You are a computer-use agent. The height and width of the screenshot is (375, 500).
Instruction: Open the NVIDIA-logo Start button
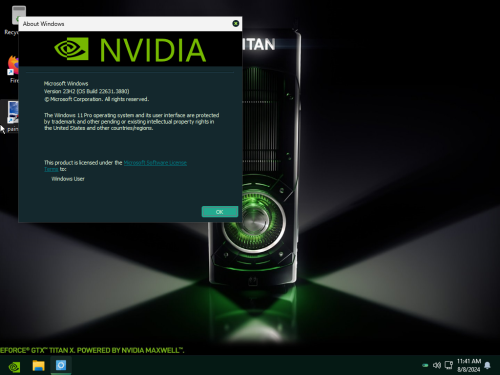14,367
